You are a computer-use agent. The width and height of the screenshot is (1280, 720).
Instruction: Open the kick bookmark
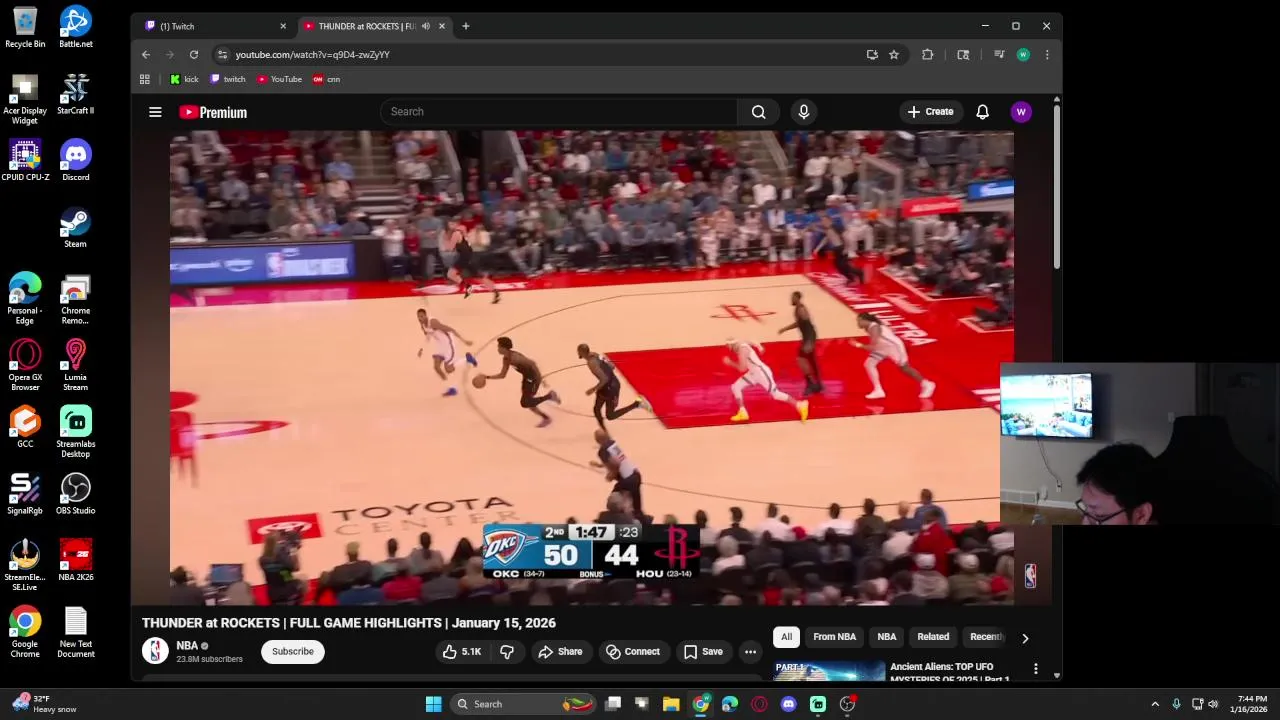184,79
